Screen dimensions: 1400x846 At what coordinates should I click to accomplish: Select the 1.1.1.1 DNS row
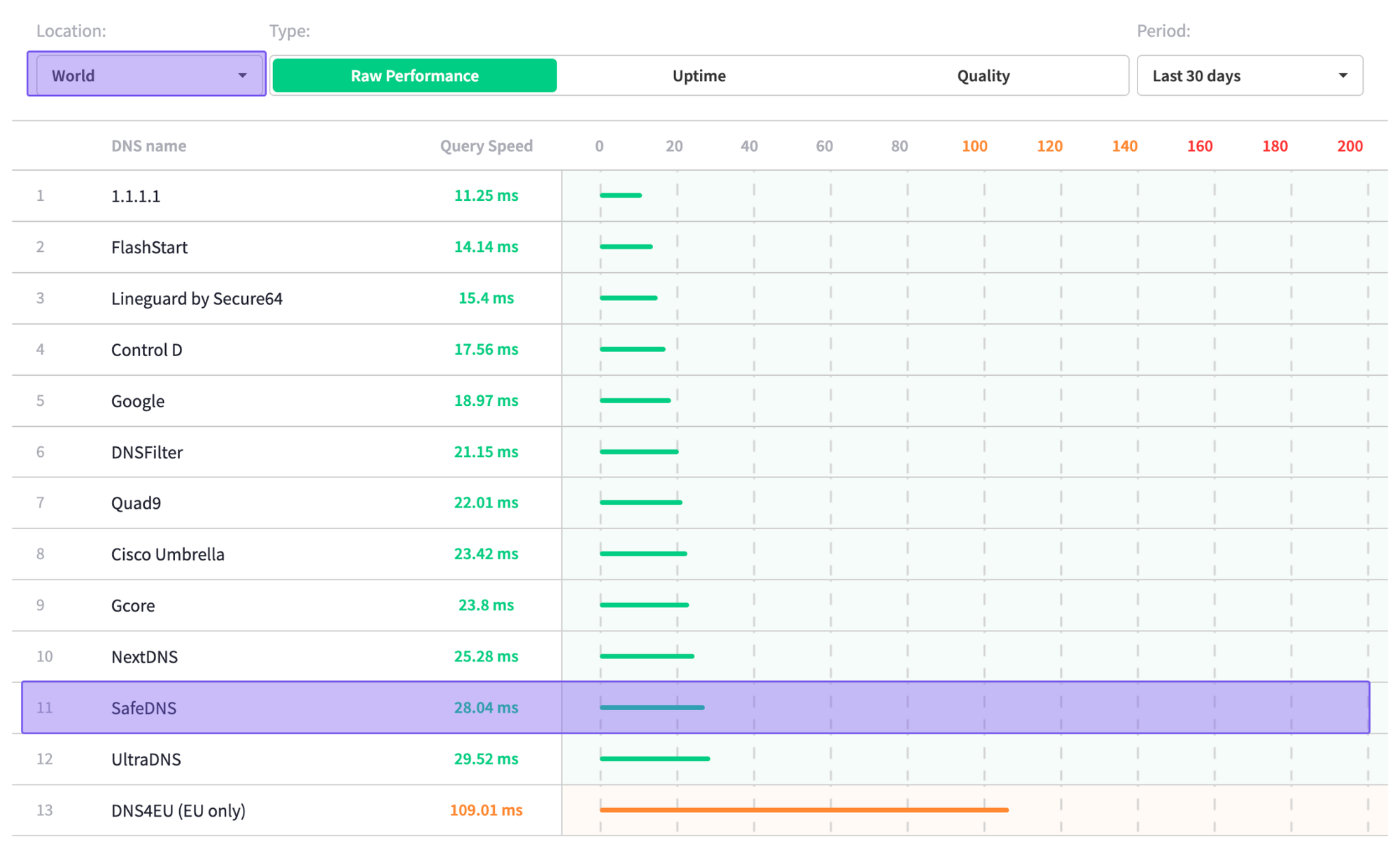tap(136, 196)
